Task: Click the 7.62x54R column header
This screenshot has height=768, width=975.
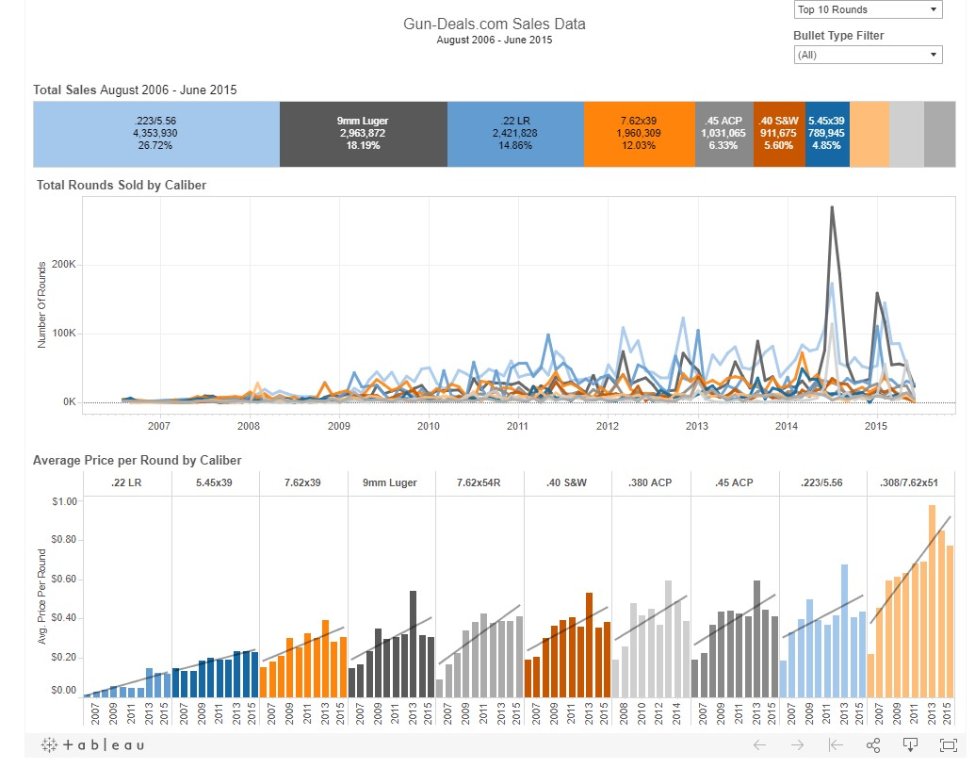Action: (479, 483)
